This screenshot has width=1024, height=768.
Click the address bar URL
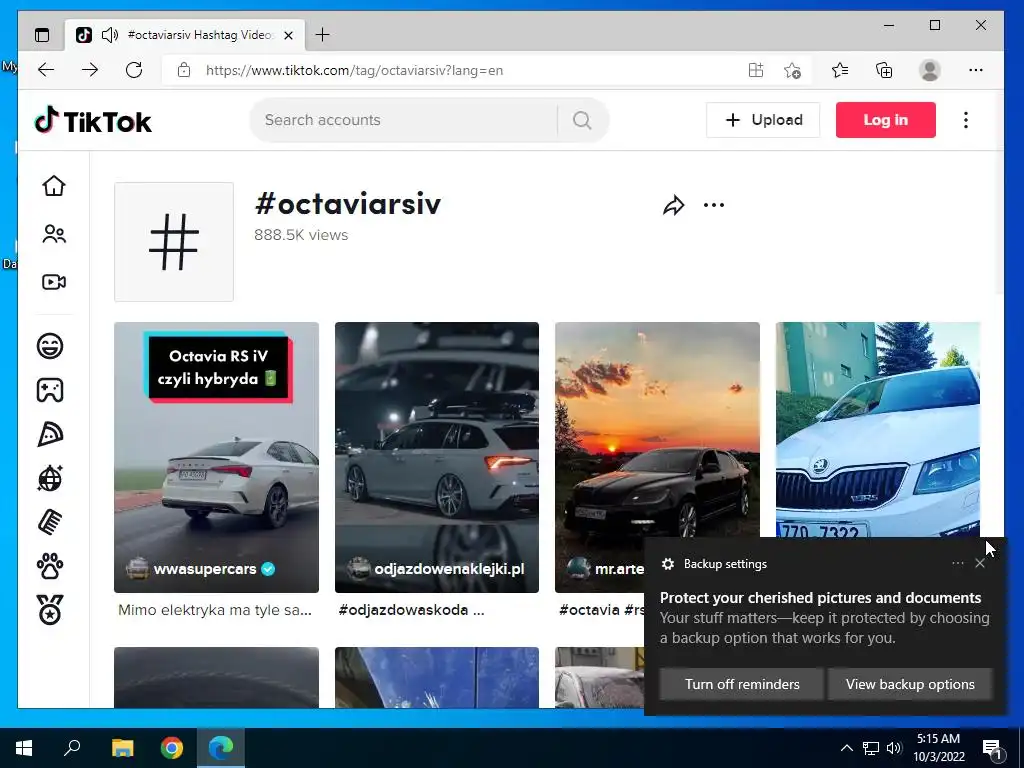[355, 71]
